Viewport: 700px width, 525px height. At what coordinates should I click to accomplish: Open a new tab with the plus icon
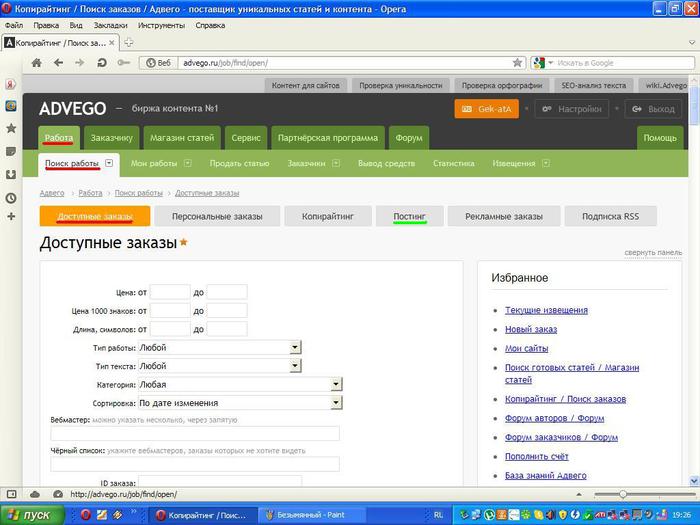129,43
